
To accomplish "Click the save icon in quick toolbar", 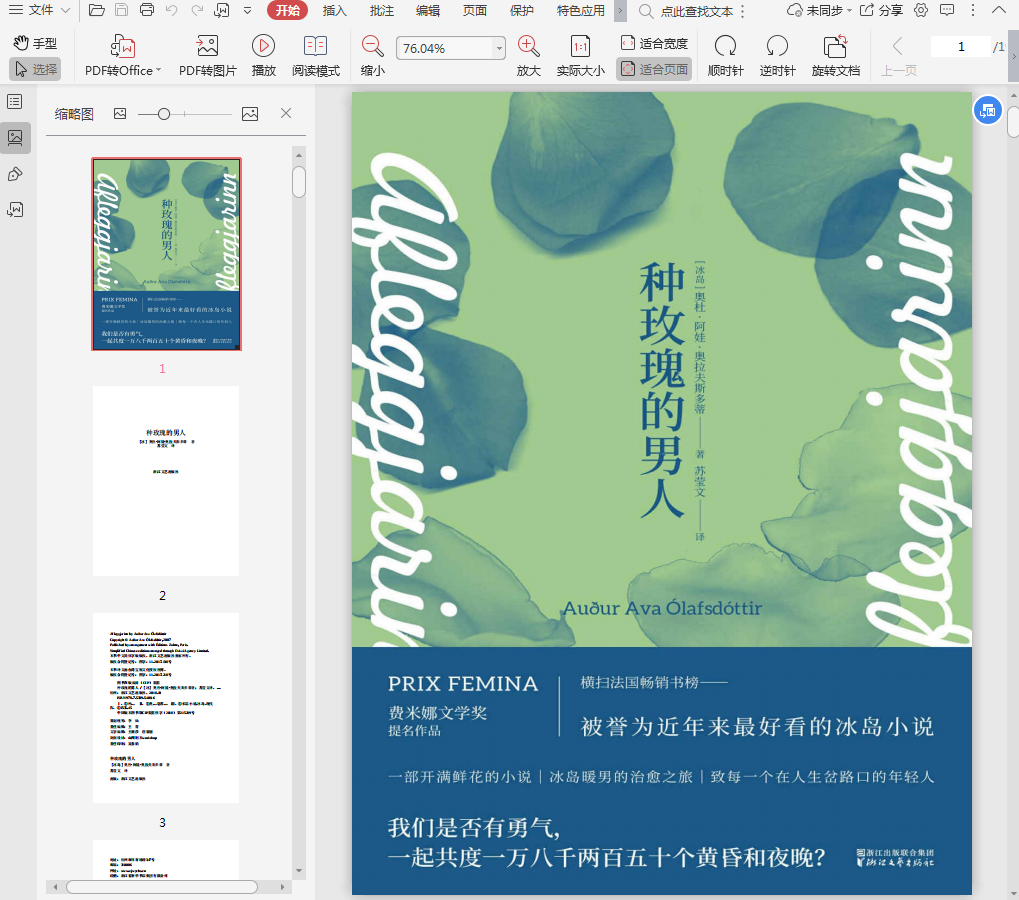I will coord(122,10).
